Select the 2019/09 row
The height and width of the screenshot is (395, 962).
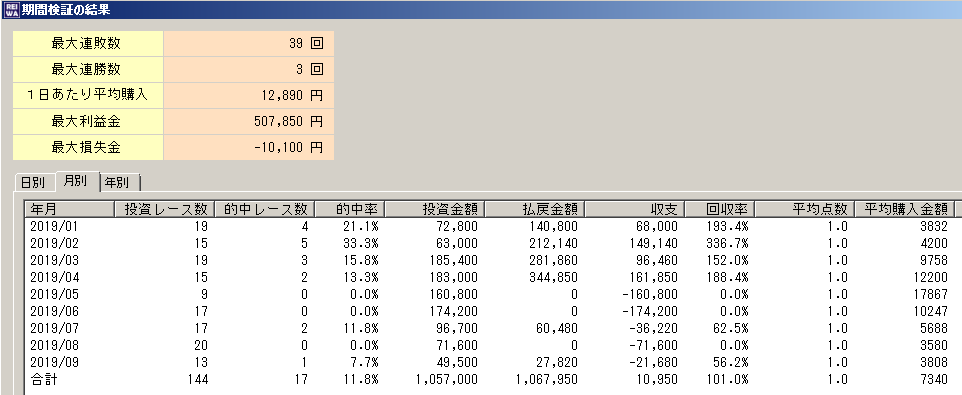click(493, 362)
